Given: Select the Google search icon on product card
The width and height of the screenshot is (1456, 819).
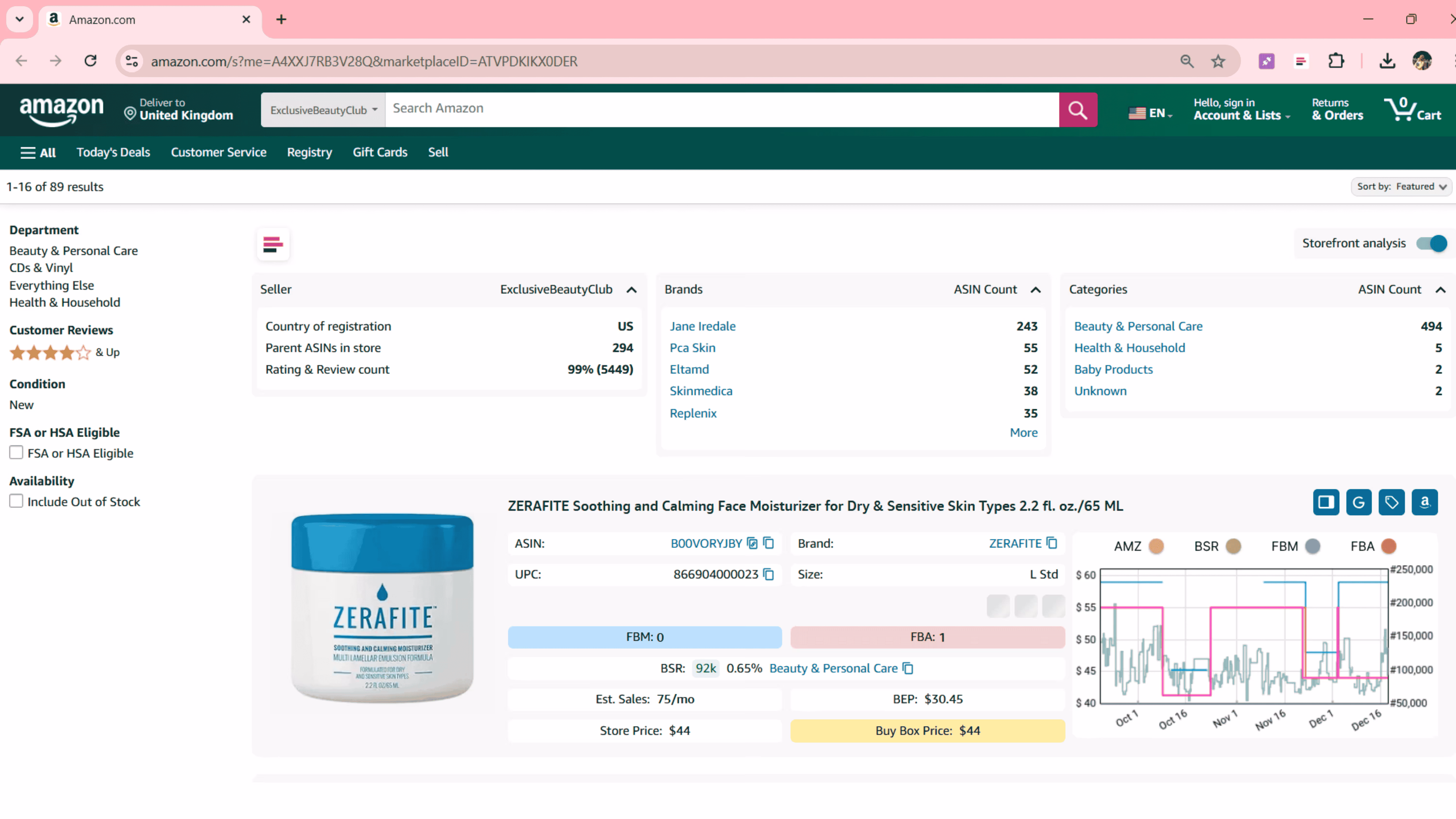Looking at the screenshot, I should [1359, 502].
